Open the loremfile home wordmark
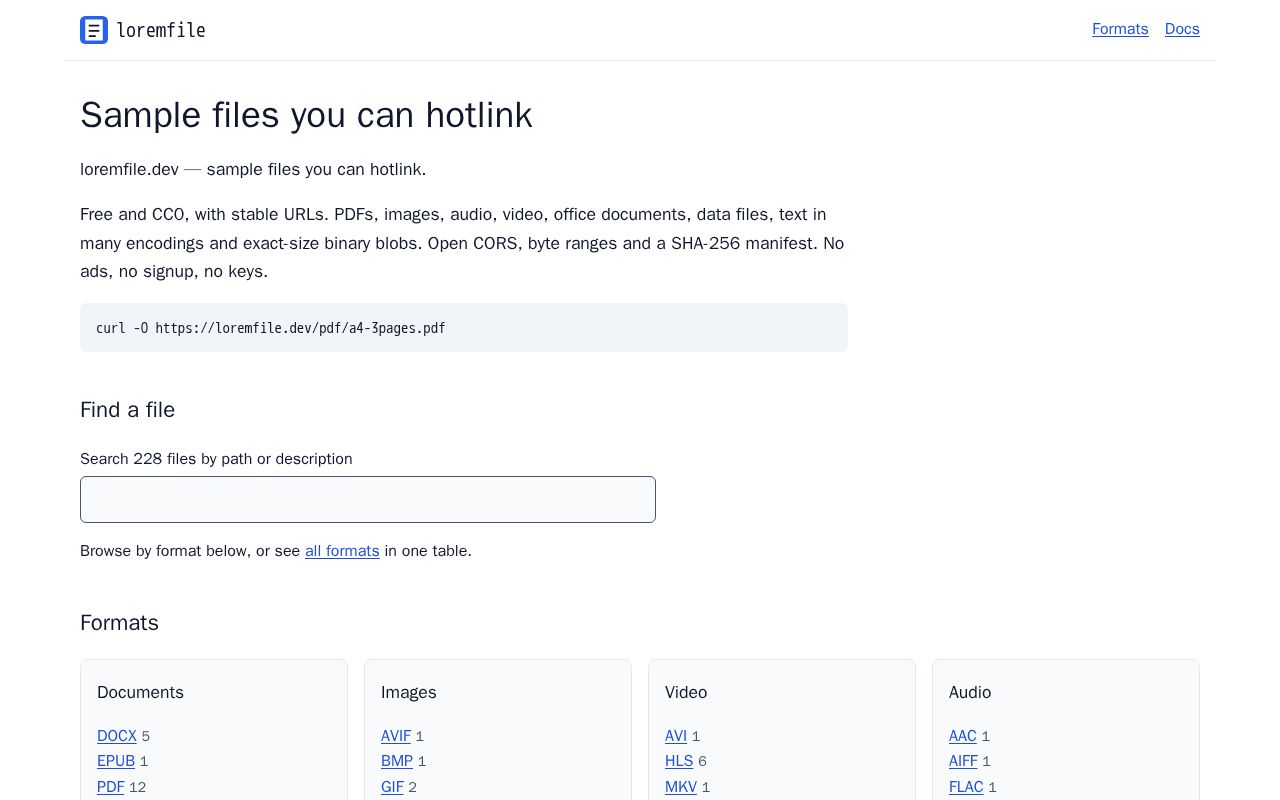Viewport: 1280px width, 800px height. tap(161, 30)
